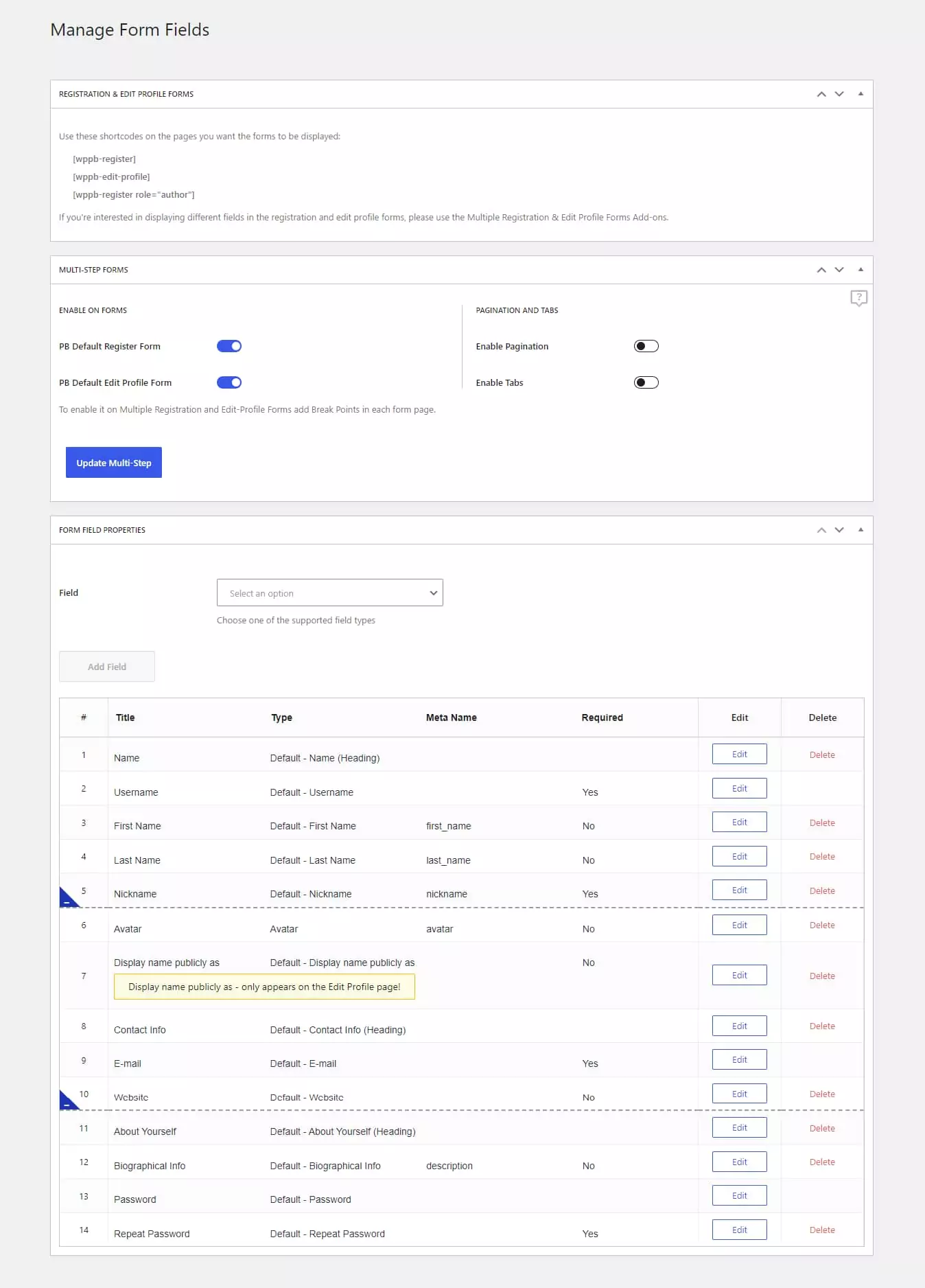This screenshot has width=925, height=1288.
Task: Edit the First Name field
Action: 739,822
